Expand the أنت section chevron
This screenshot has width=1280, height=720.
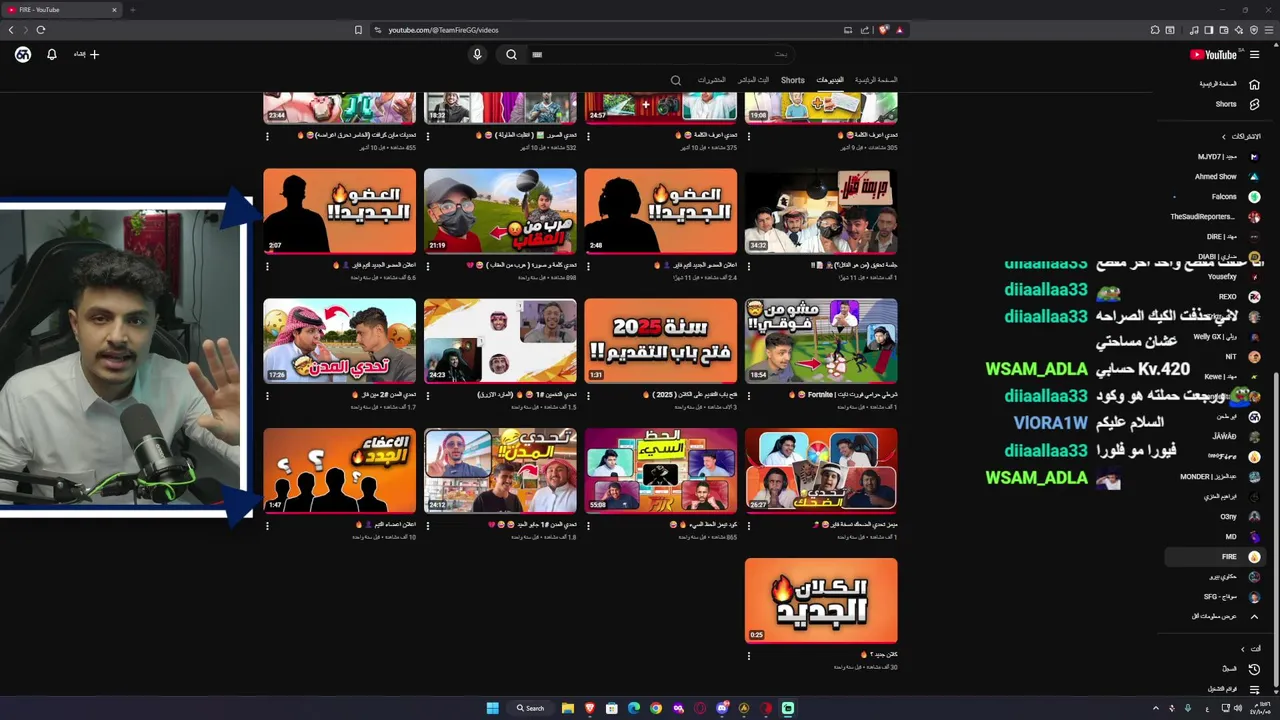[x=1243, y=649]
